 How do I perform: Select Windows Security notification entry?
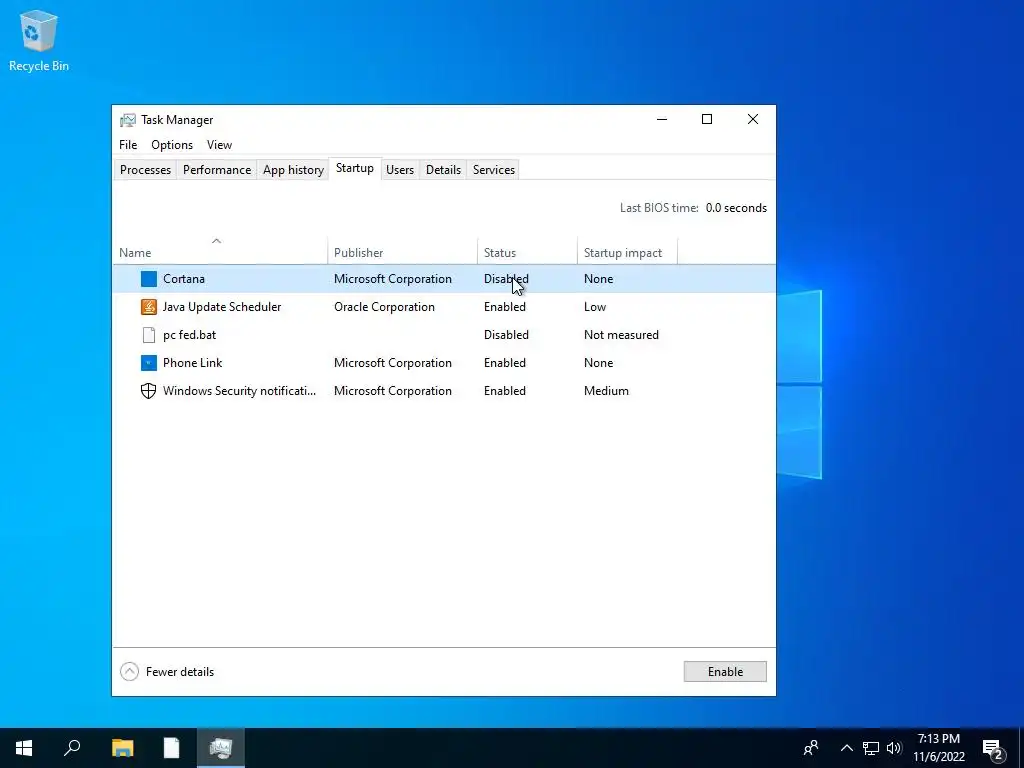click(x=444, y=391)
